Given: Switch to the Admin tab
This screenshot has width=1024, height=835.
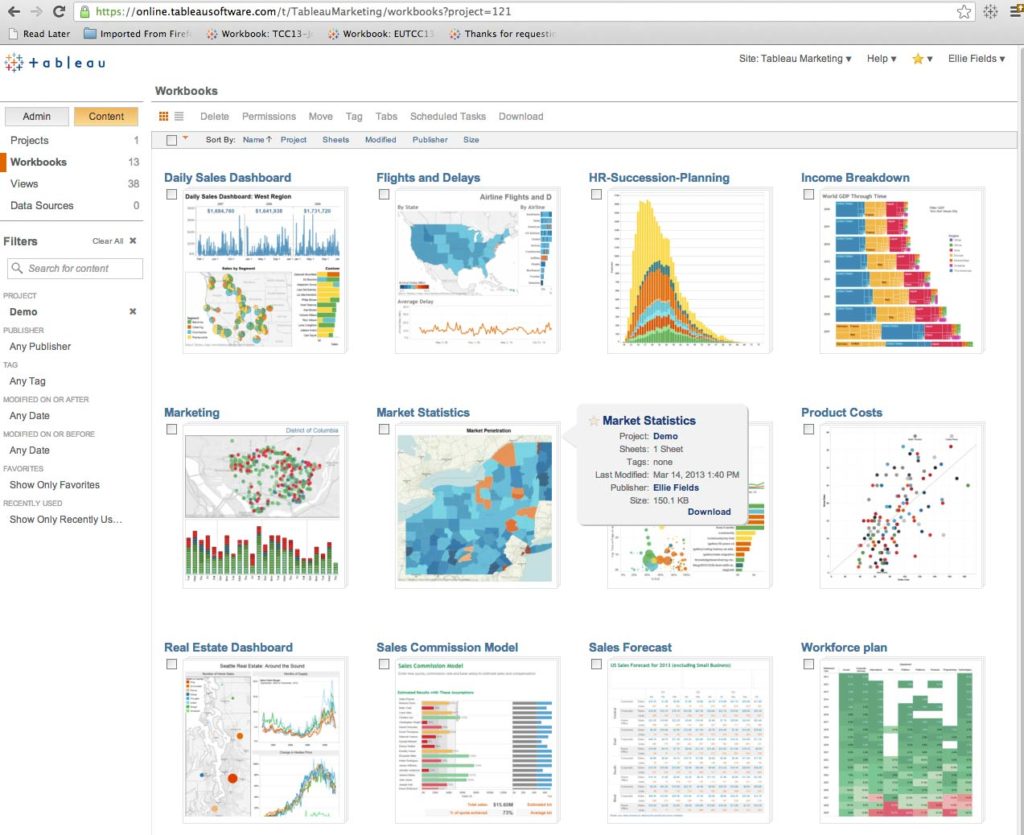Looking at the screenshot, I should (x=36, y=116).
